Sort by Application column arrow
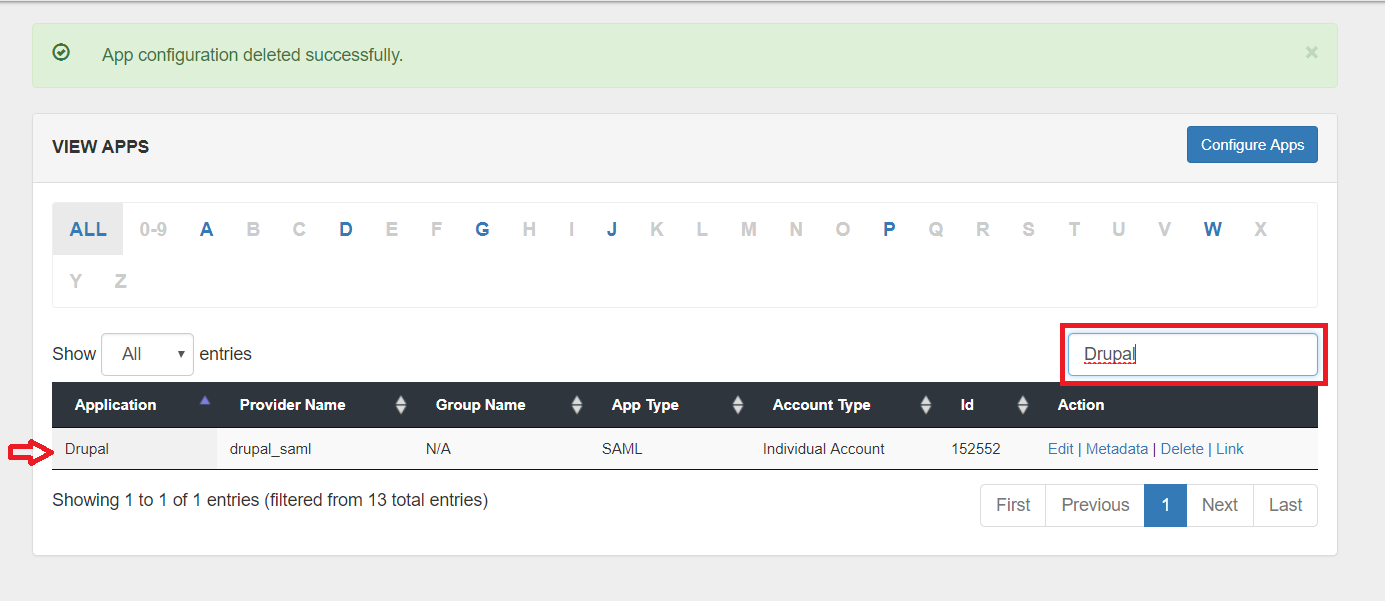1385x601 pixels. (x=205, y=401)
